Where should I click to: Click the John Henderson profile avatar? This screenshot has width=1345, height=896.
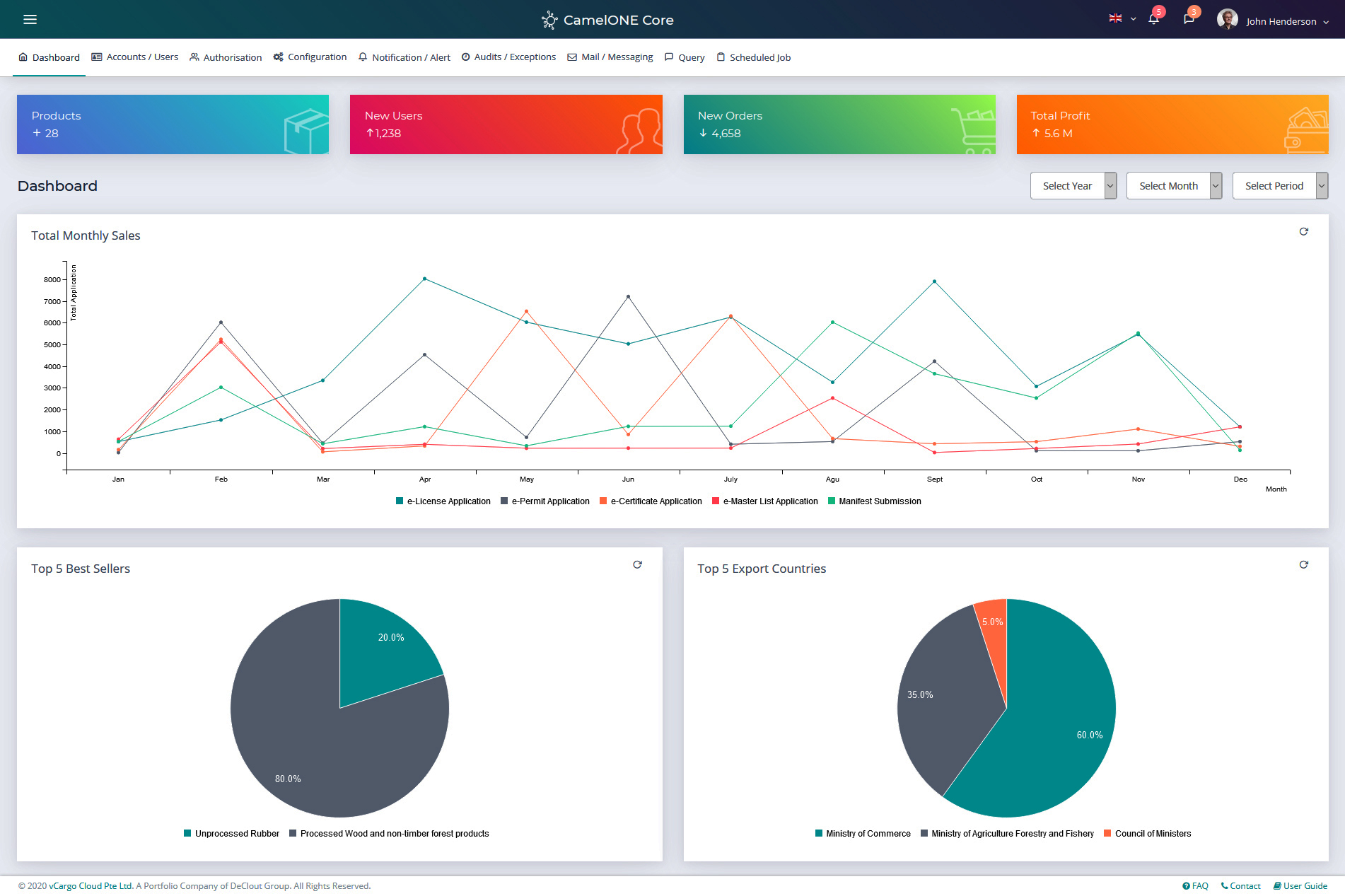tap(1227, 20)
